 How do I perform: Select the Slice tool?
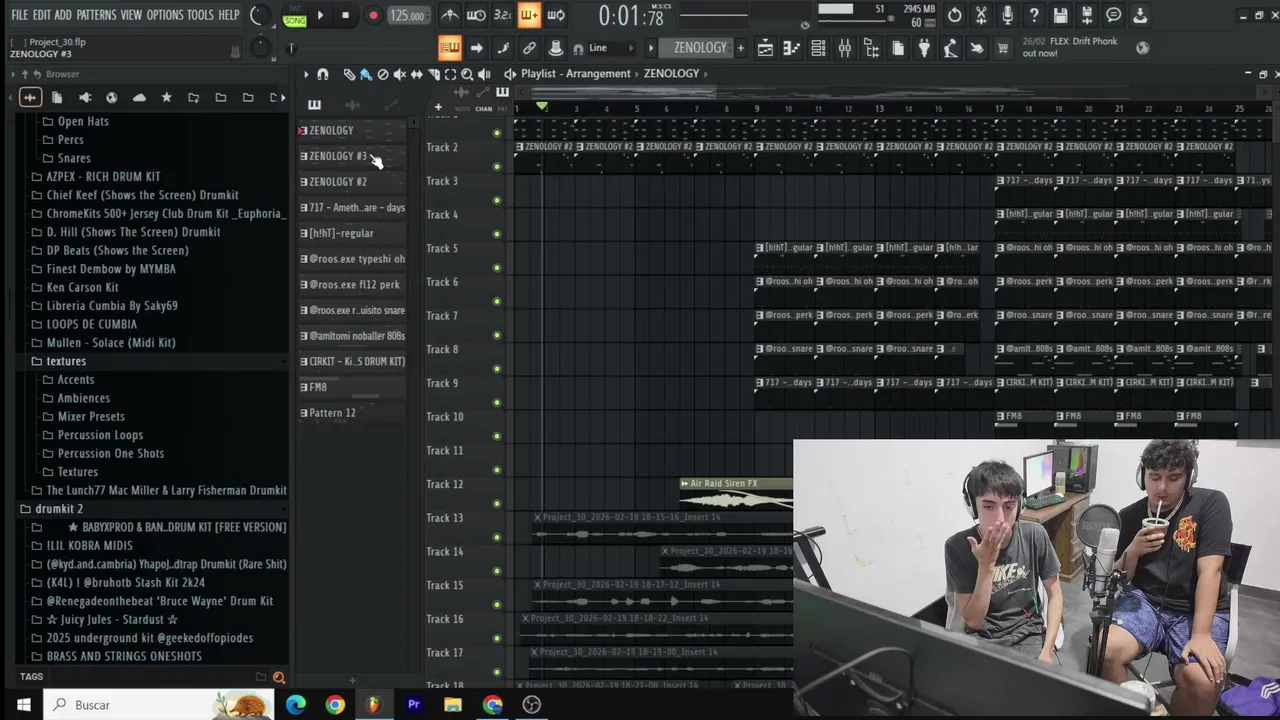[434, 74]
